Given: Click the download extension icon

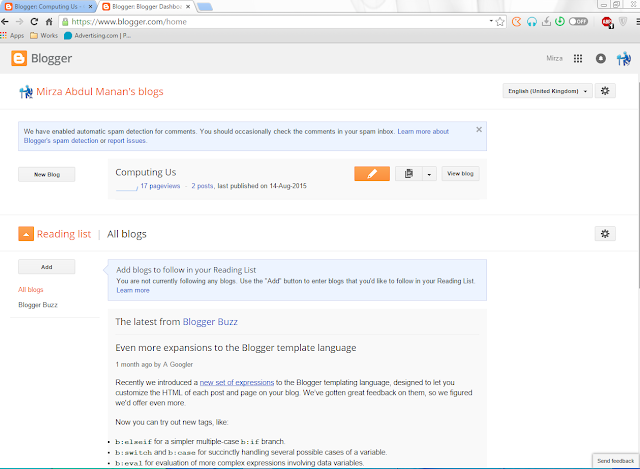Looking at the screenshot, I should click(x=546, y=21).
